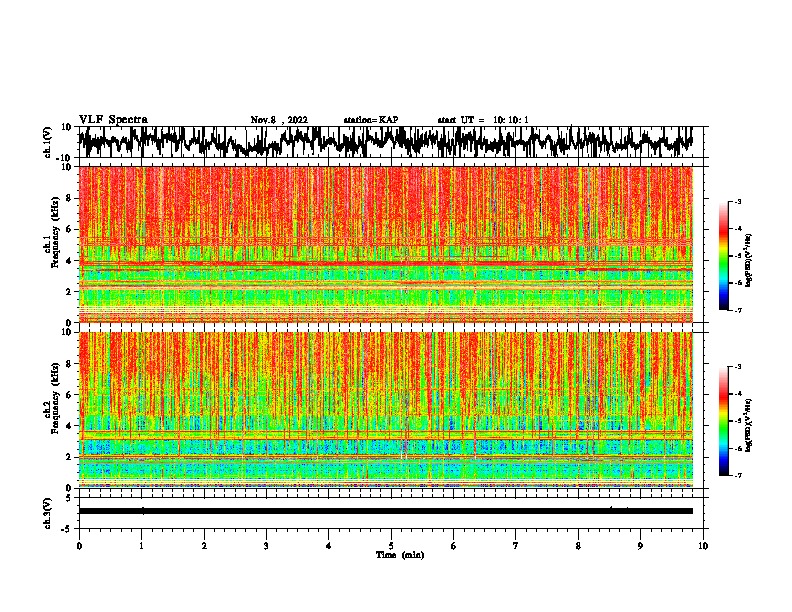Click the time axis tick label "8"
The width and height of the screenshot is (792, 612).
pos(578,546)
